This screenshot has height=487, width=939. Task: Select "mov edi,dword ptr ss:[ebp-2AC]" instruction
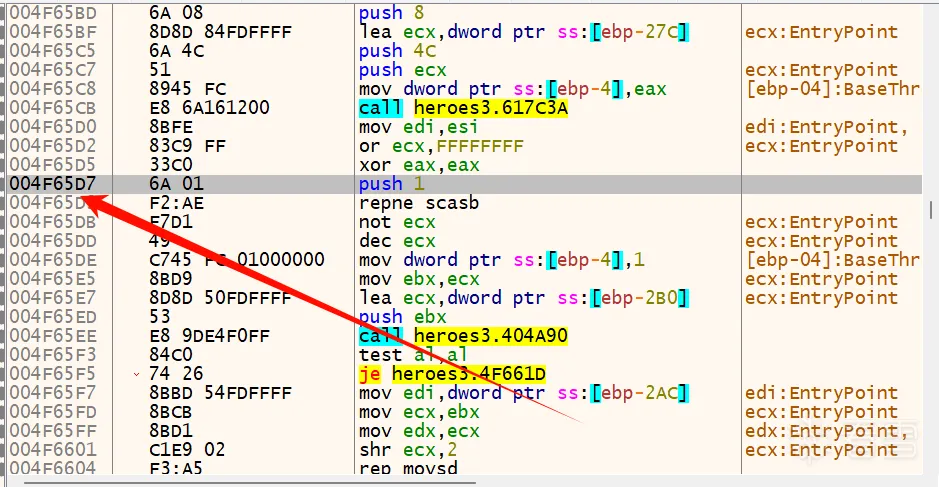point(524,393)
